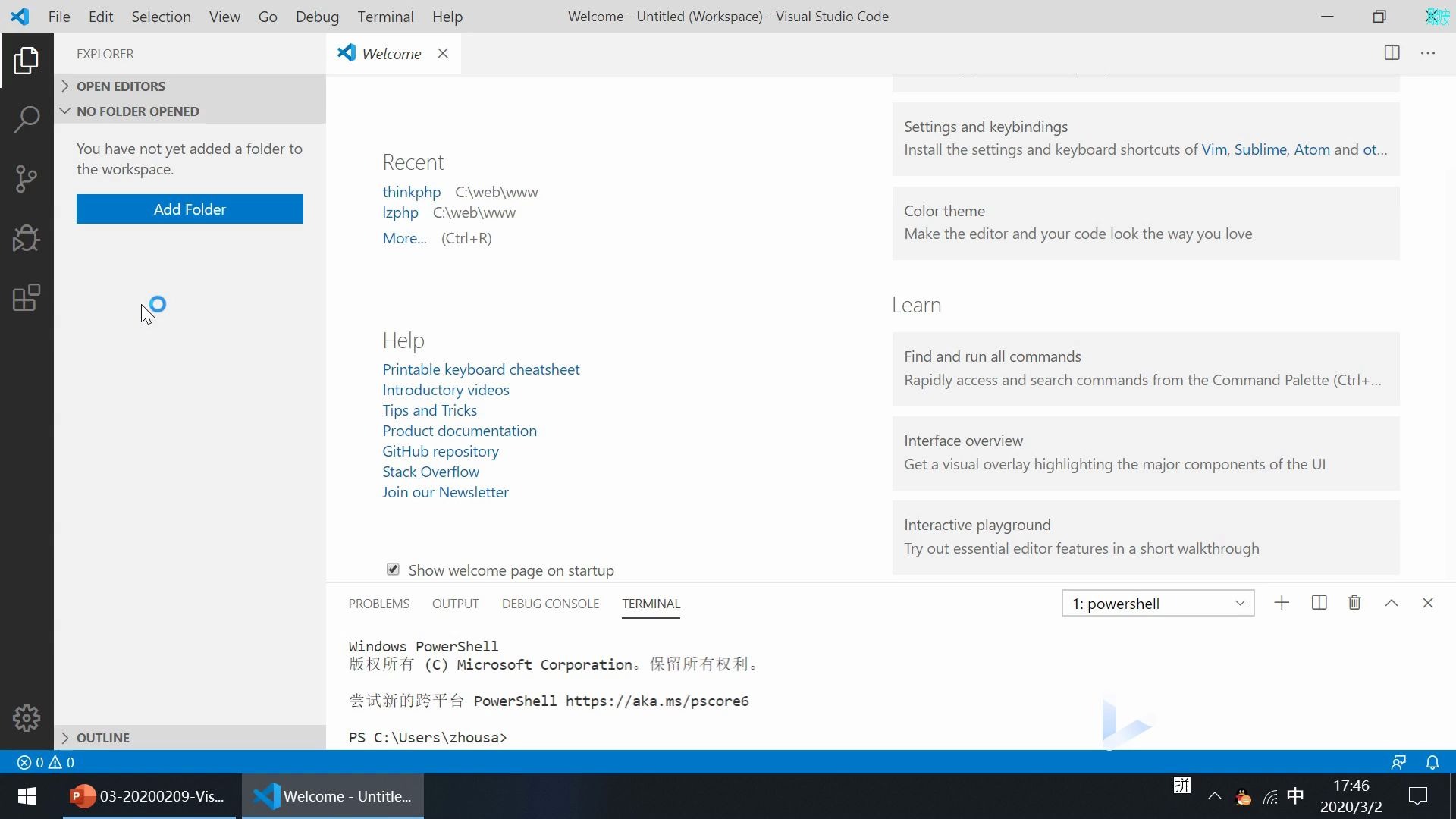
Task: Click the More Actions ellipsis icon
Action: click(1428, 53)
